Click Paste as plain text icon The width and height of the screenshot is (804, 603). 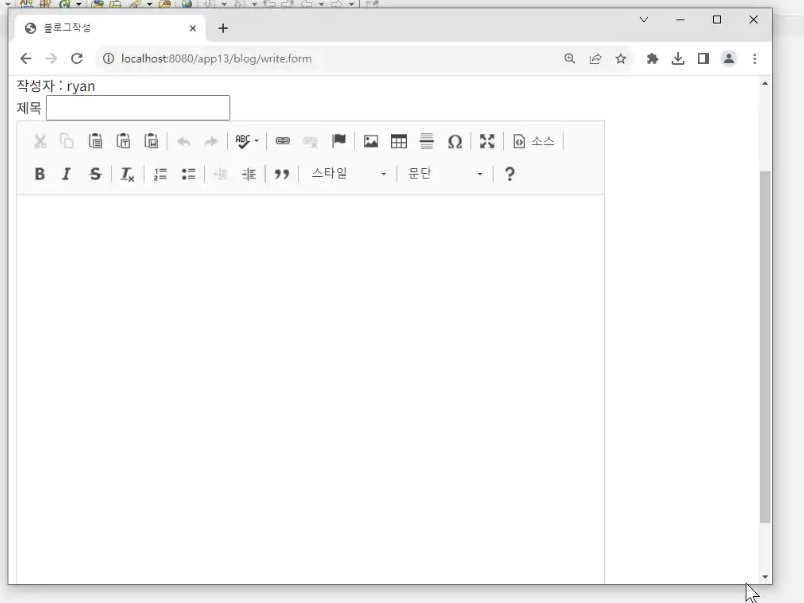click(x=123, y=141)
